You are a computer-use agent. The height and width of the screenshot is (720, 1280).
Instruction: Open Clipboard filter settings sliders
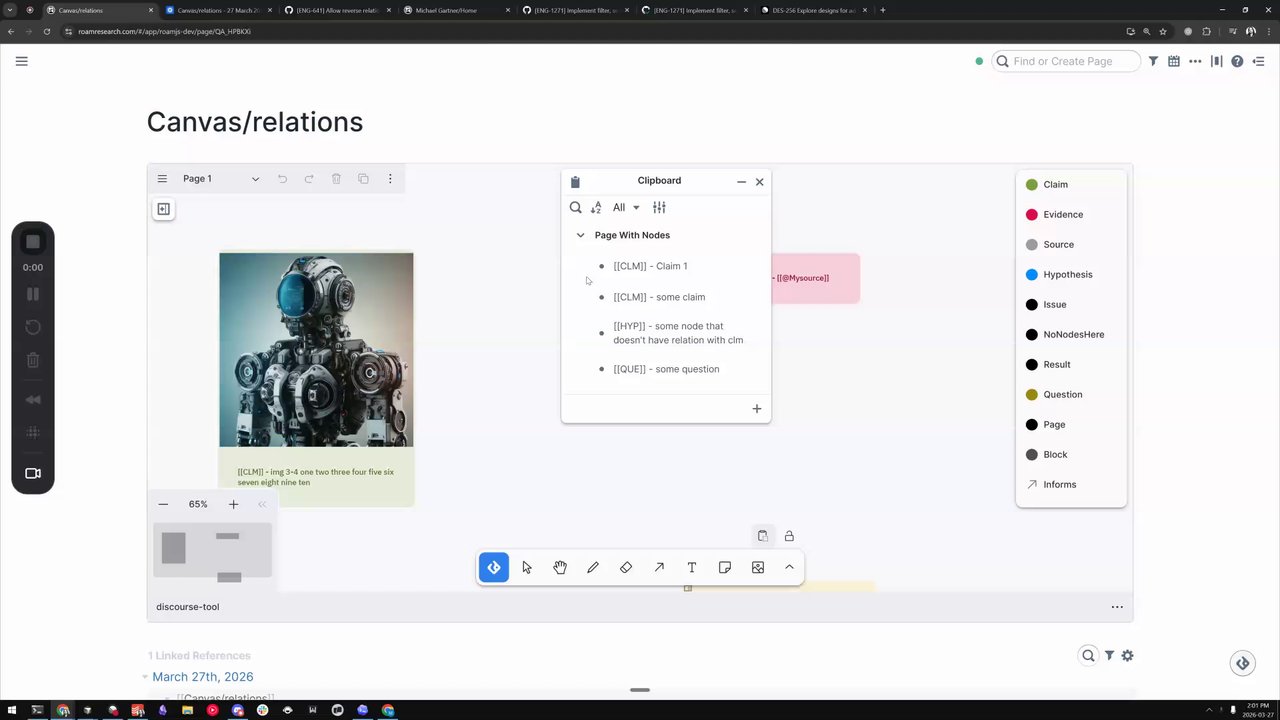[659, 207]
